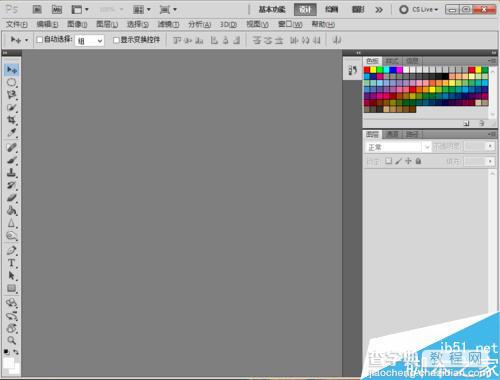Screen dimensions: 500x380
Task: Select the Crop tool
Action: click(12, 120)
